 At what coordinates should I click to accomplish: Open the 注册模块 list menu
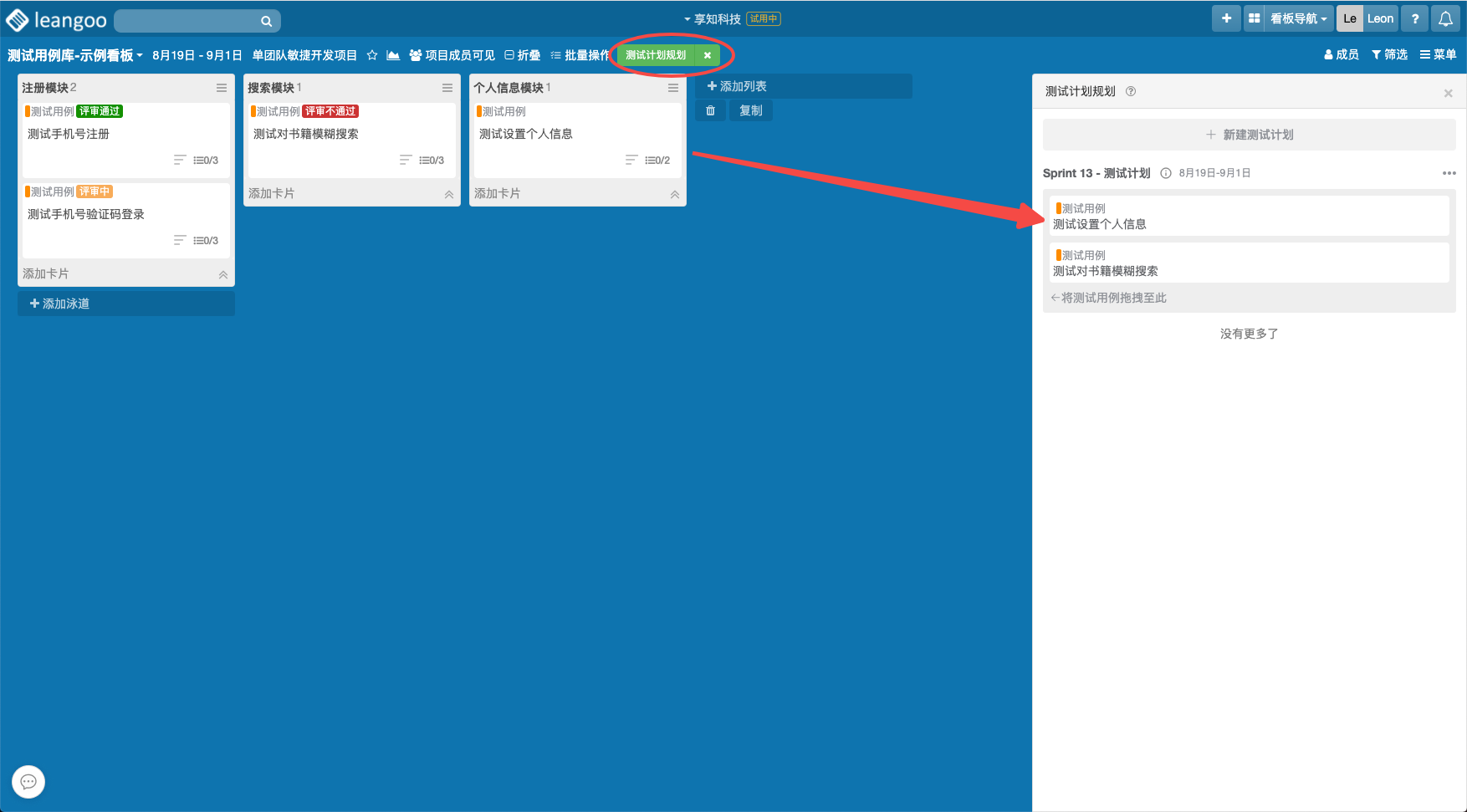pyautogui.click(x=222, y=88)
